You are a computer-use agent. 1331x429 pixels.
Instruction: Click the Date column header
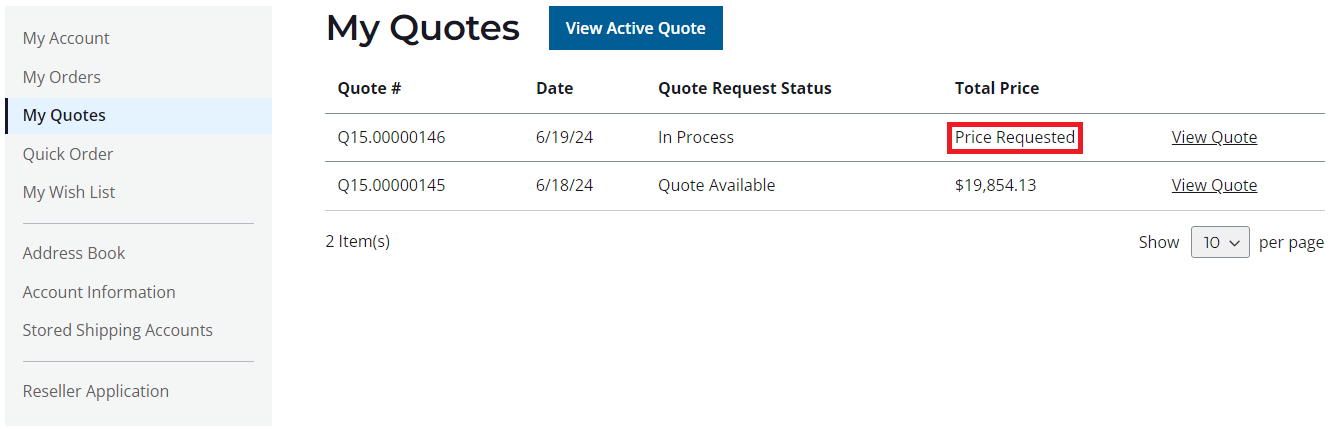click(x=554, y=88)
